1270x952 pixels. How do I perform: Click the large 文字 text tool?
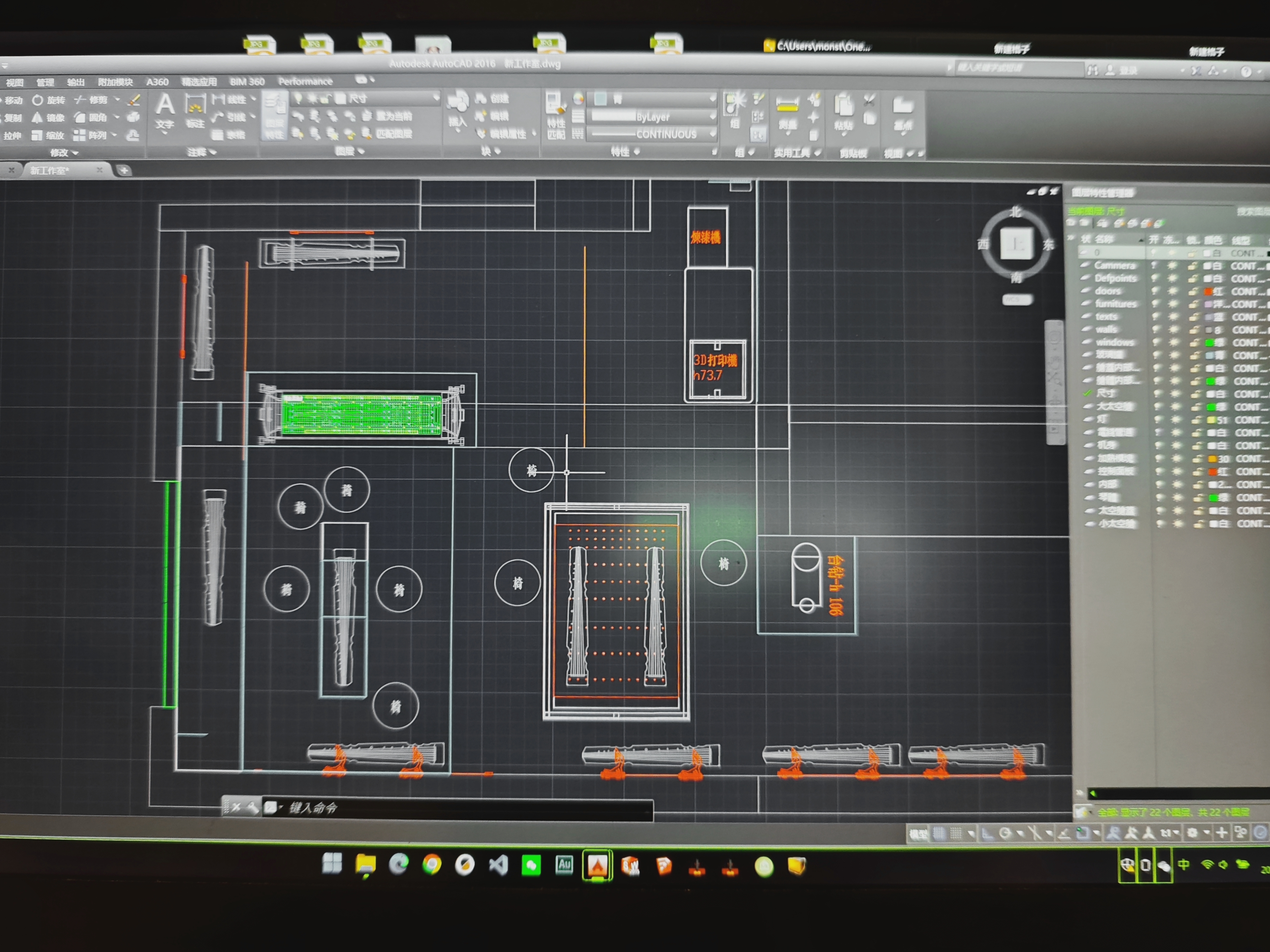(165, 109)
